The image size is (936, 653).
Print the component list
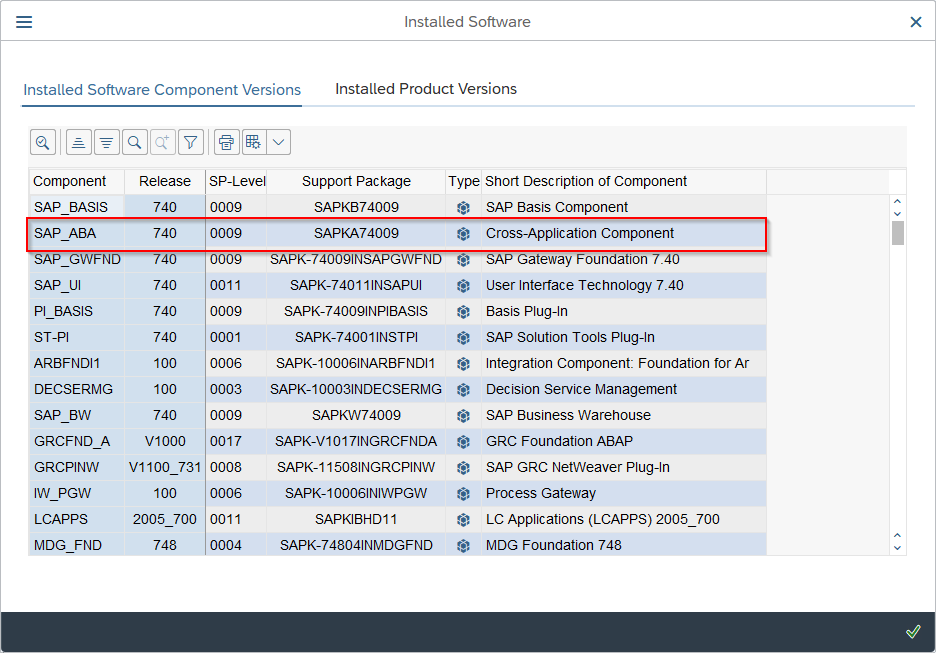227,142
